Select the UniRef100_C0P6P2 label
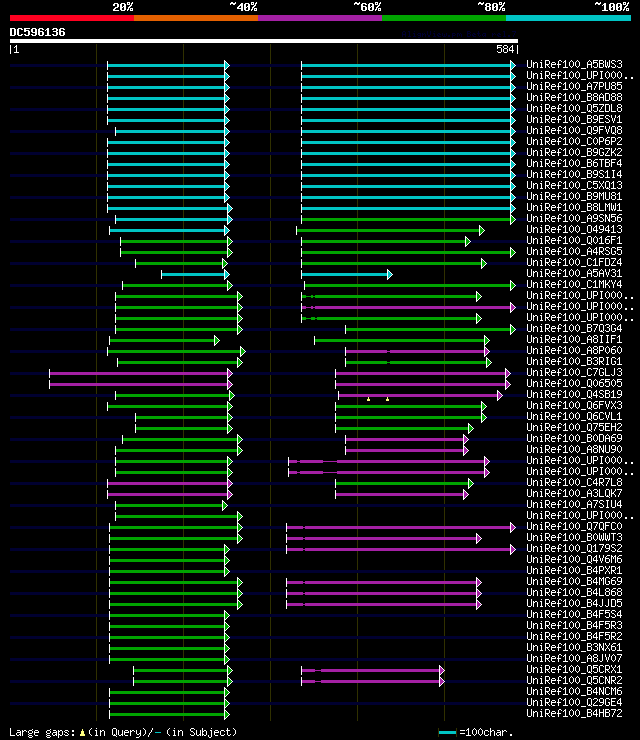Viewport: 640px width, 740px height. [574, 141]
